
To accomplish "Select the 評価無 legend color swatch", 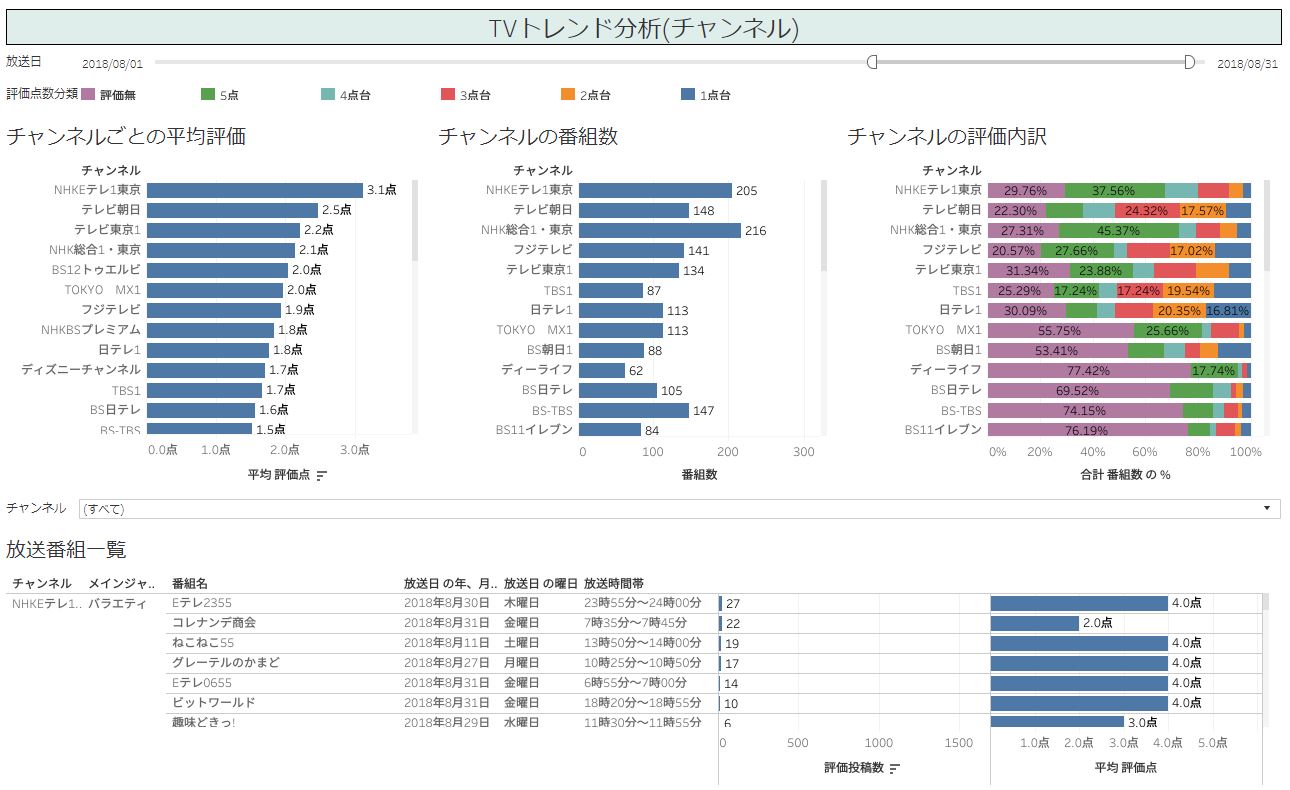I will click(x=88, y=95).
